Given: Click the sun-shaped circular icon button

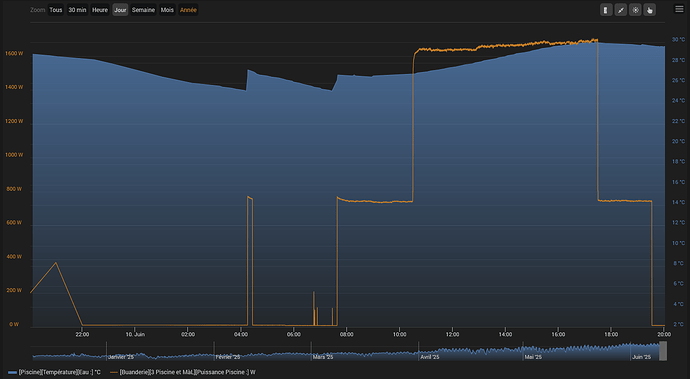Looking at the screenshot, I should (x=635, y=10).
